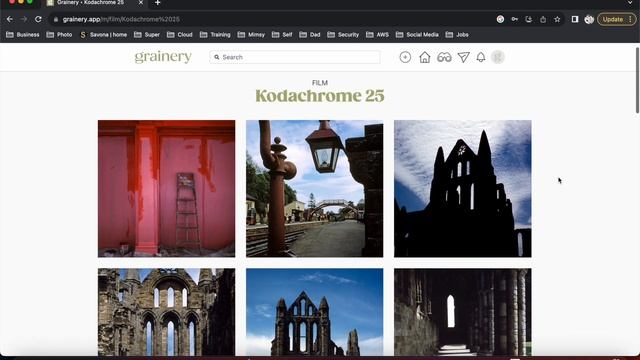Open the Mimsy bookmarks folder

251,35
